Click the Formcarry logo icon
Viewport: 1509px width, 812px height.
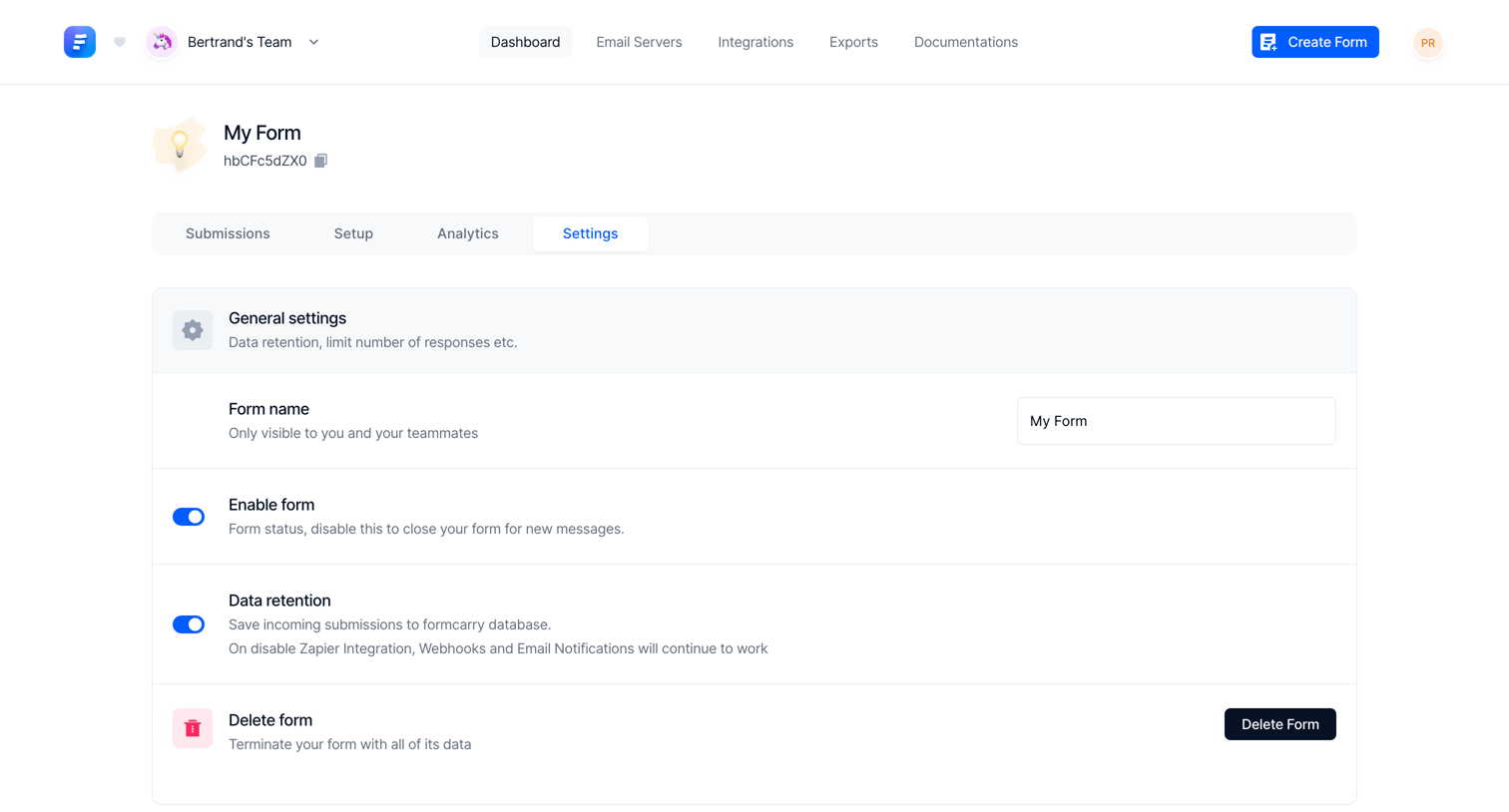pos(80,42)
